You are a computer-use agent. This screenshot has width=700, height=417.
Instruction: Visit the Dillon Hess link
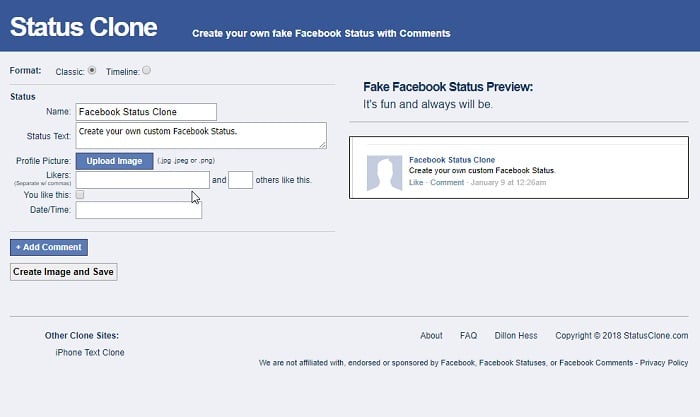[516, 335]
